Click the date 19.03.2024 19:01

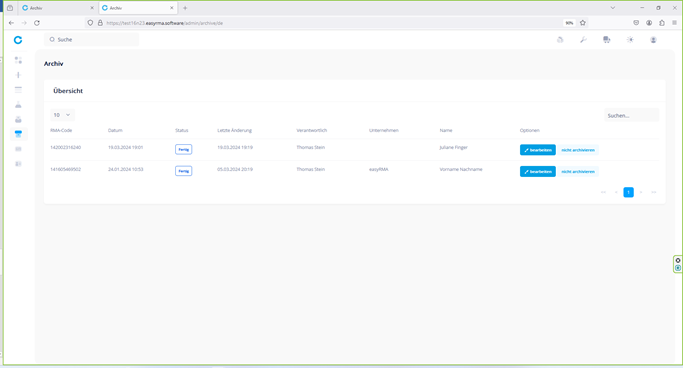pos(125,147)
